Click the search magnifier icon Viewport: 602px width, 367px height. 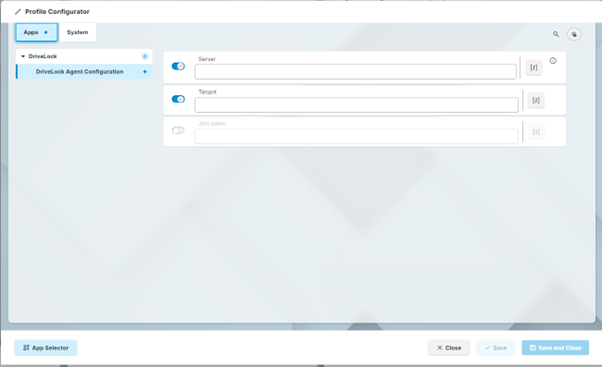point(556,34)
